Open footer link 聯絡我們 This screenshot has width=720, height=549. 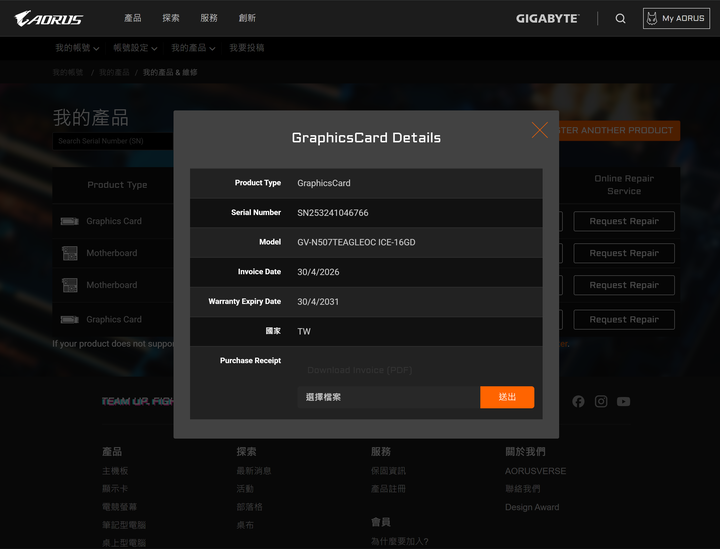[523, 489]
